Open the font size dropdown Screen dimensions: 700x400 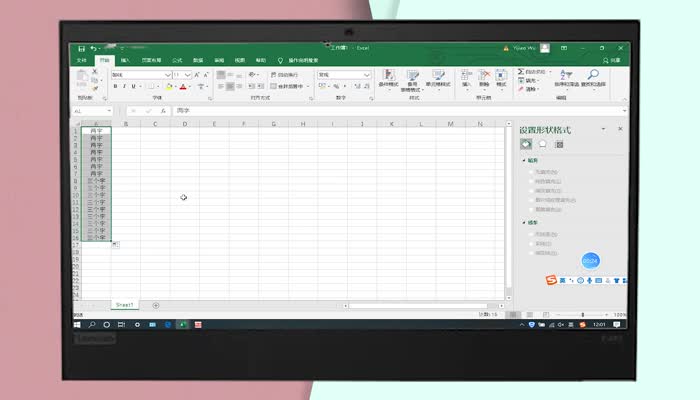pos(188,75)
